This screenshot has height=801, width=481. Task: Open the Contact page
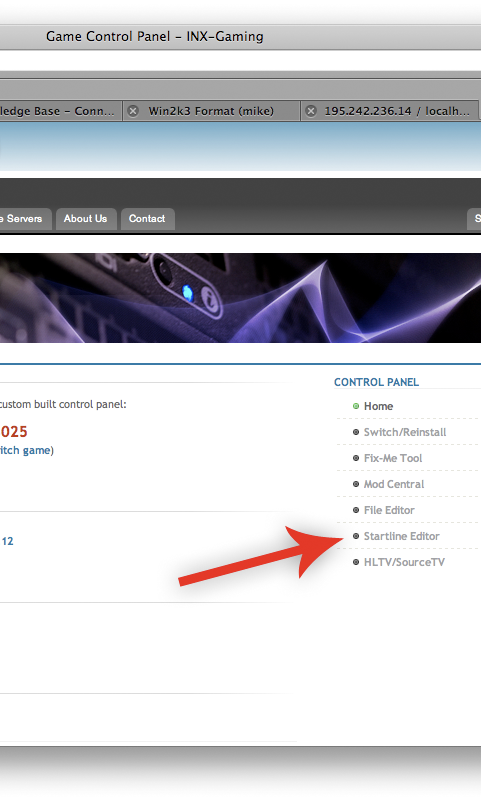(x=147, y=219)
